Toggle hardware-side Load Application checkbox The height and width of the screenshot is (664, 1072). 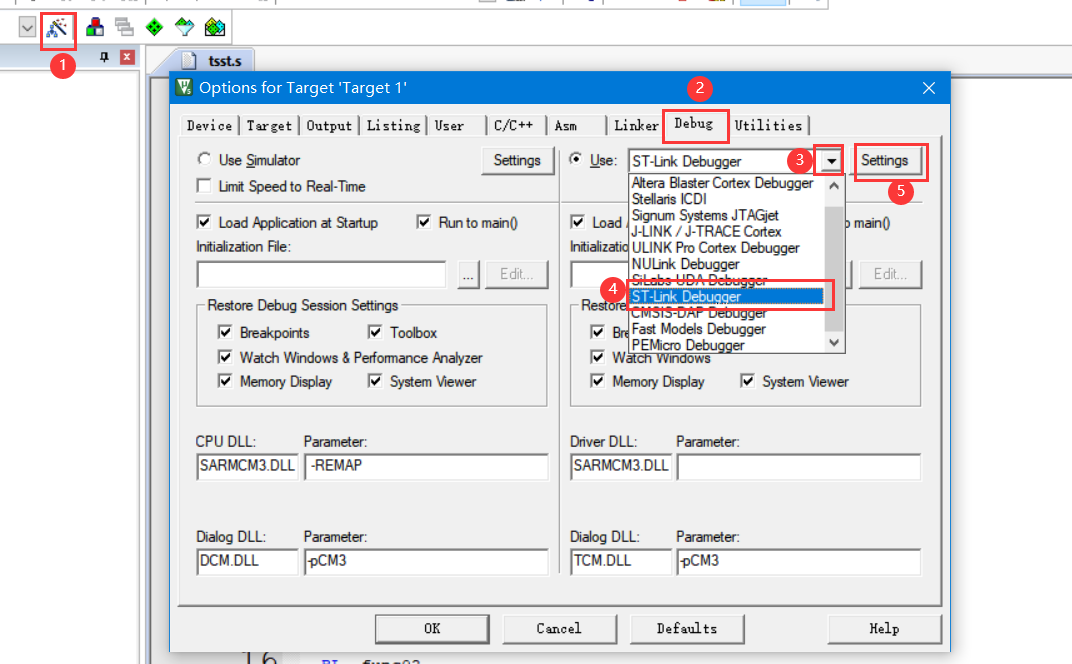coord(578,222)
